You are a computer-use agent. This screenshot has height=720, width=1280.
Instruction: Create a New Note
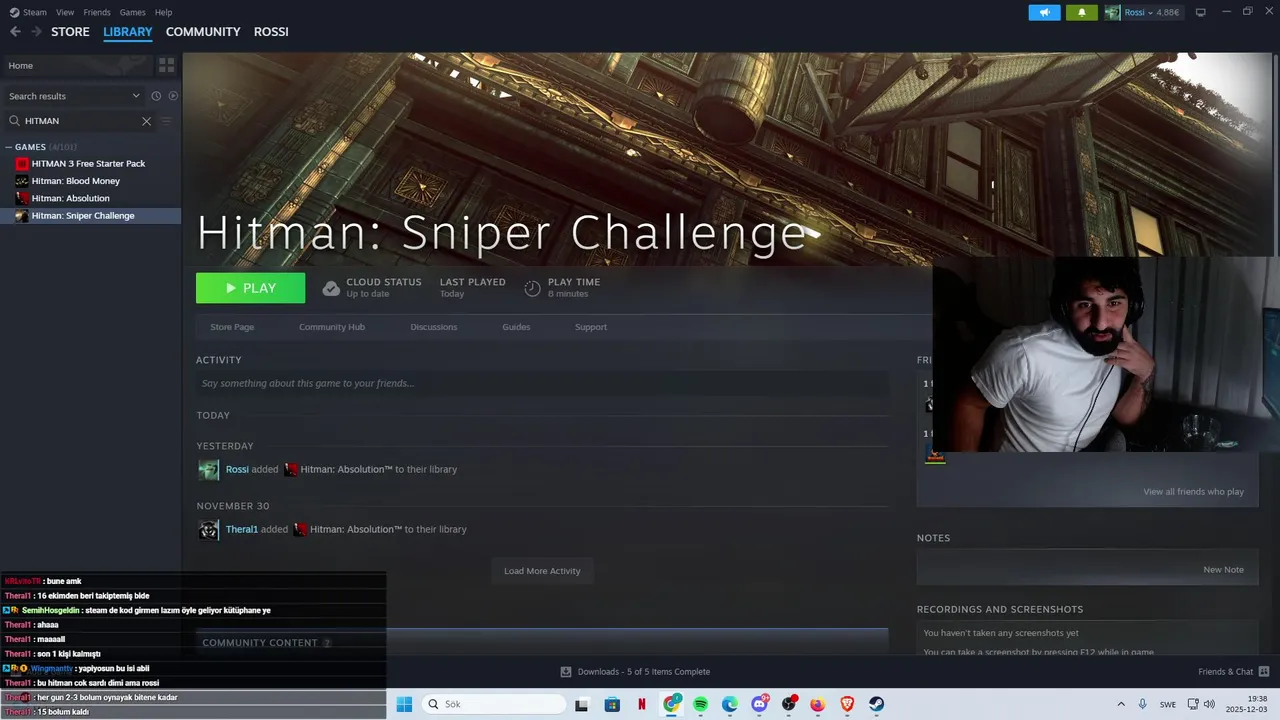point(1223,570)
